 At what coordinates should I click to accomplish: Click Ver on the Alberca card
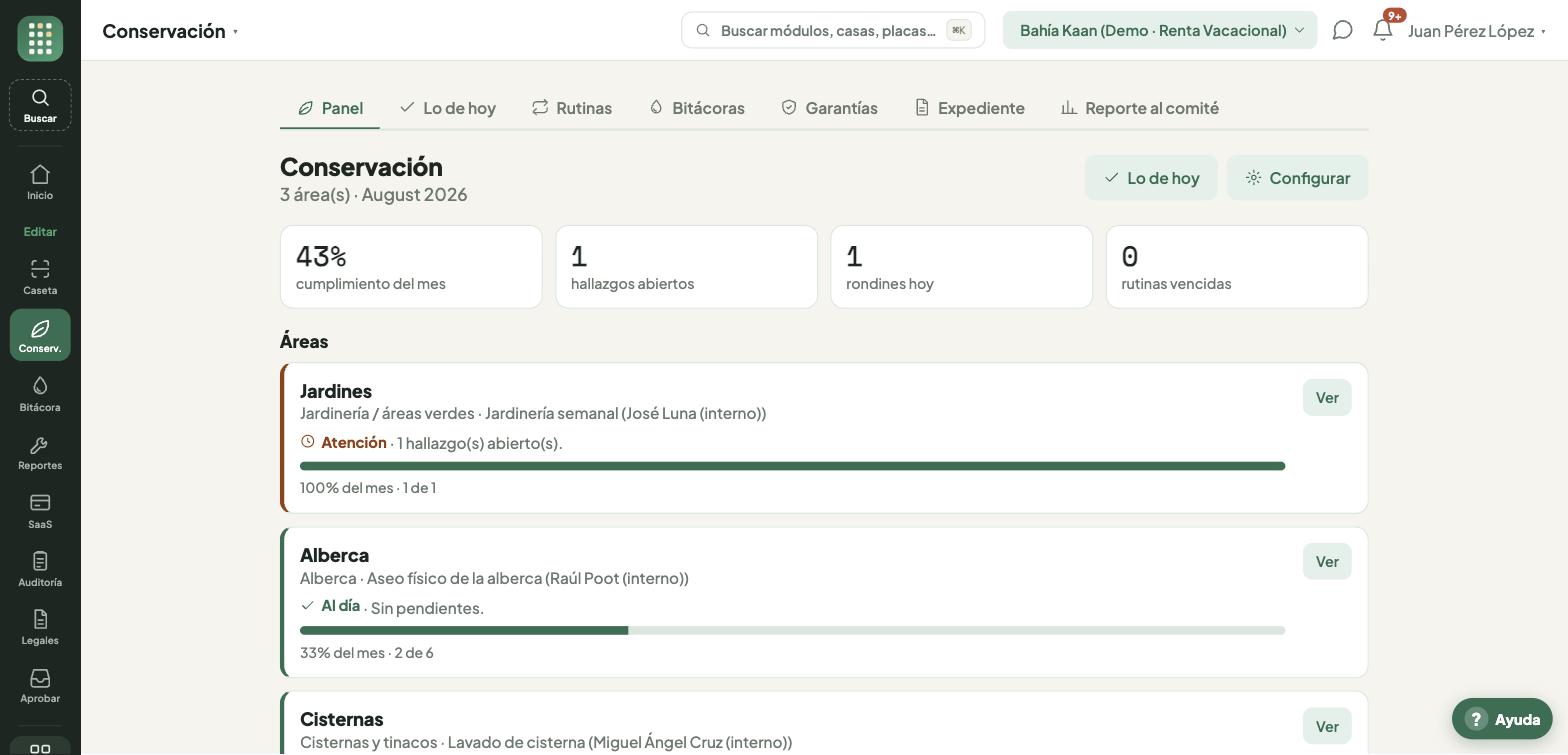coord(1327,562)
